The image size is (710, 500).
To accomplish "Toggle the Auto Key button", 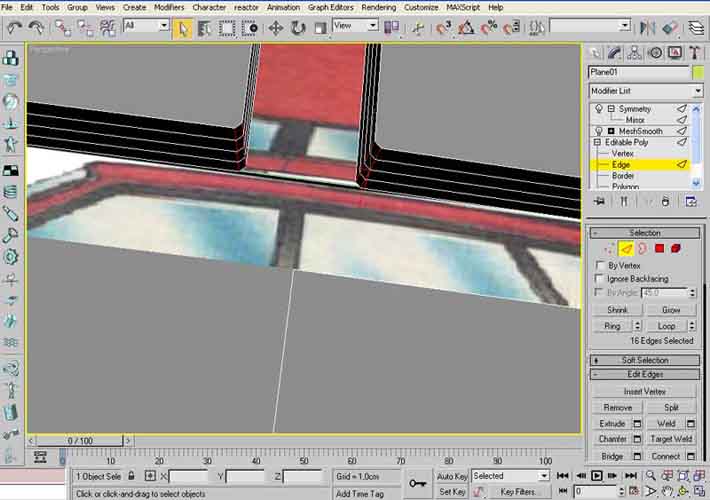I will coord(453,476).
